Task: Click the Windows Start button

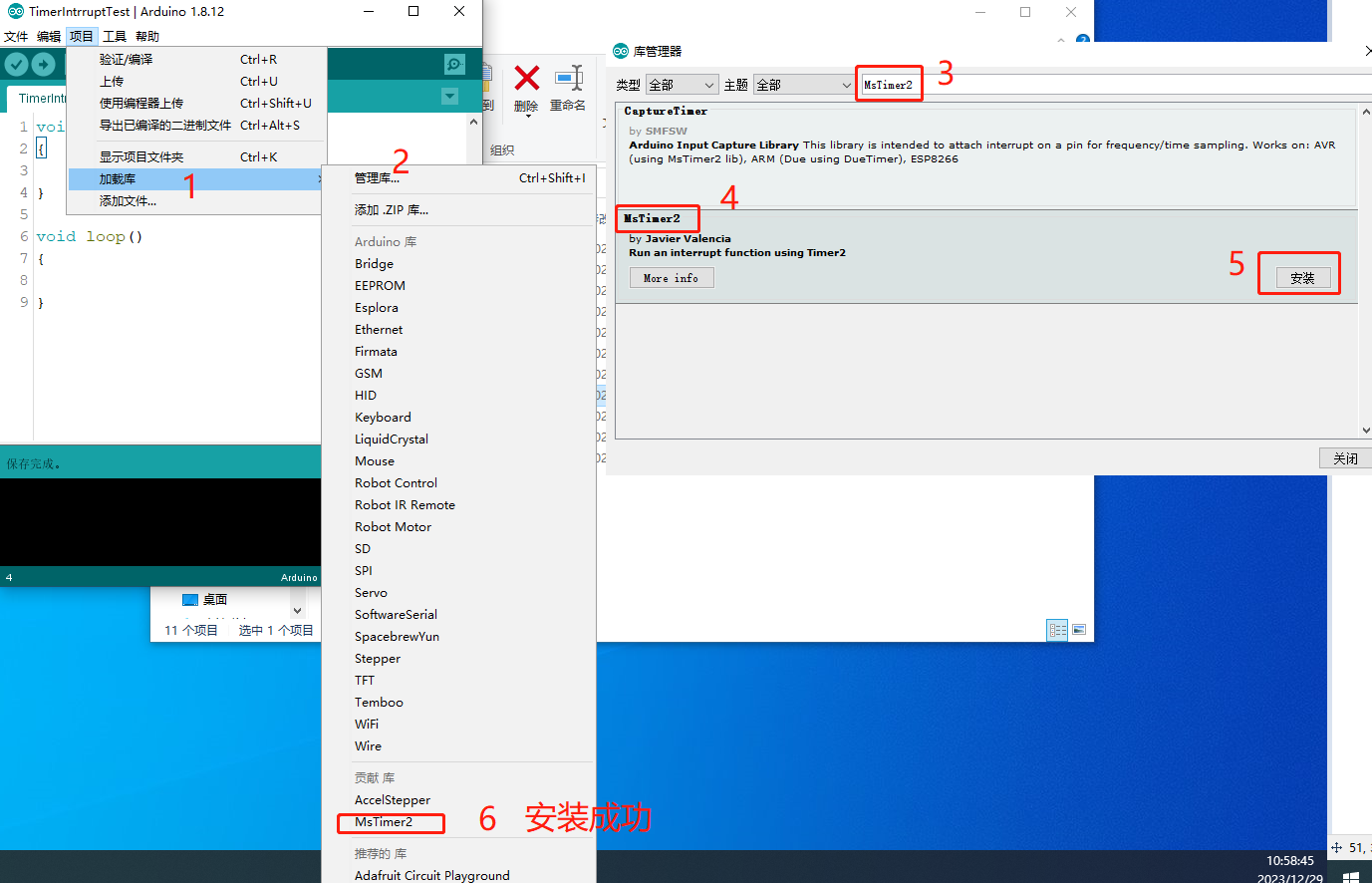Action: 1350,877
